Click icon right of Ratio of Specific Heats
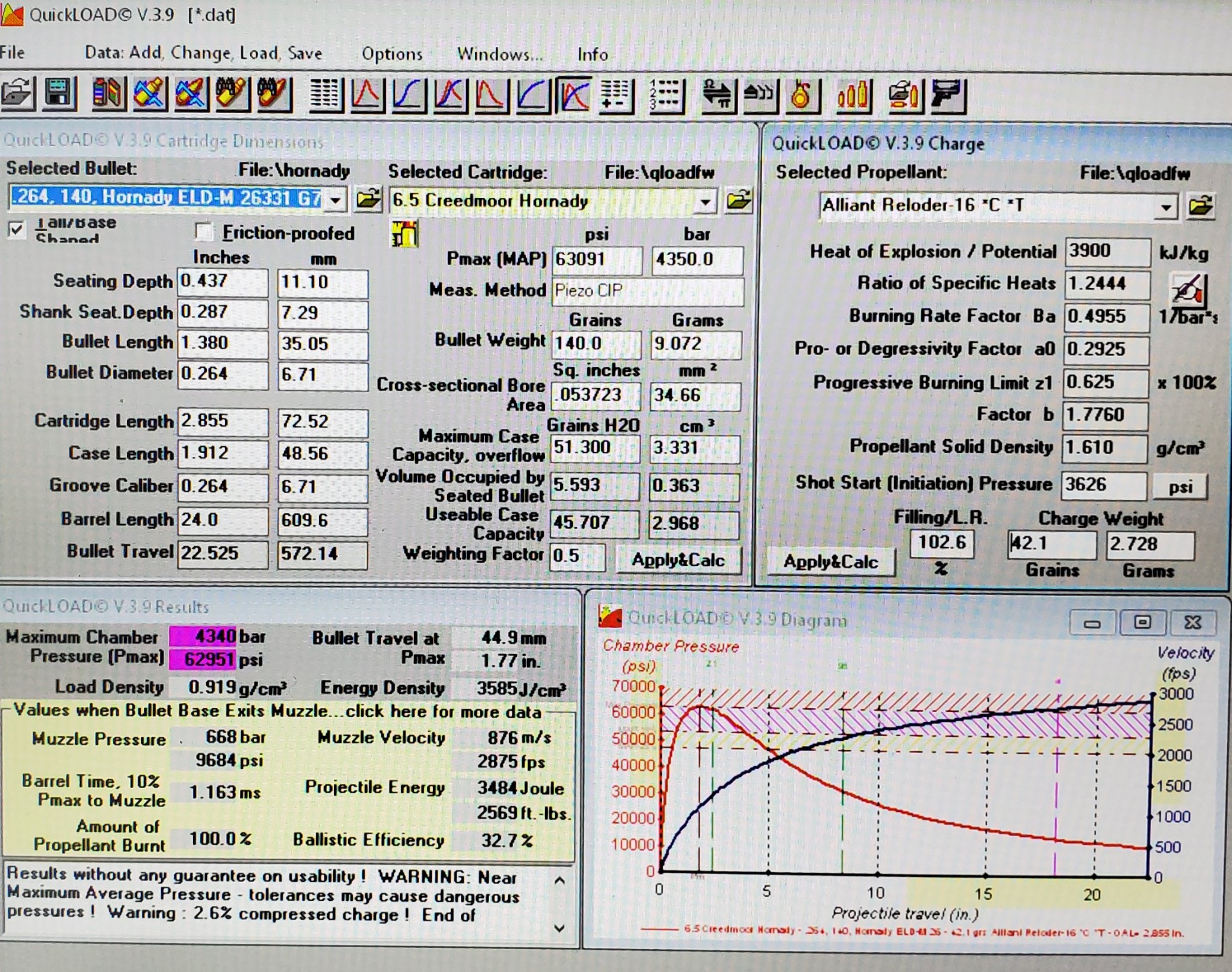Image resolution: width=1232 pixels, height=972 pixels. tap(1187, 291)
